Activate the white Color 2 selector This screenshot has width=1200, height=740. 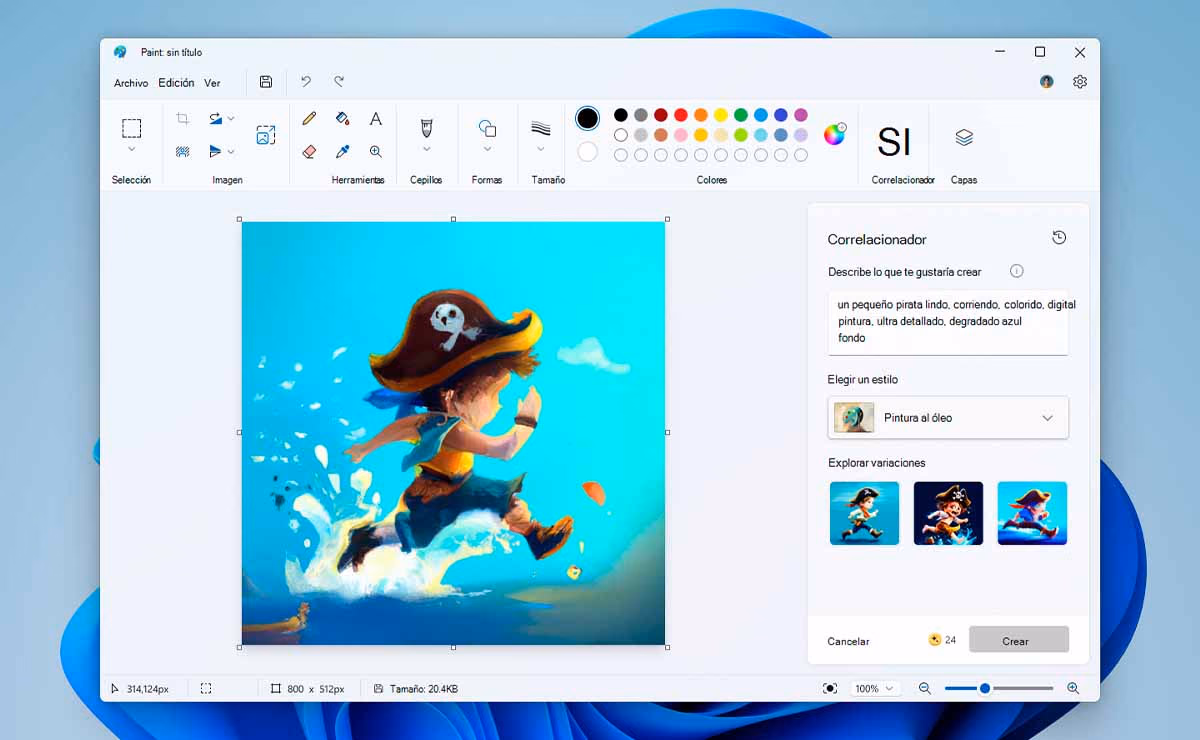(588, 151)
